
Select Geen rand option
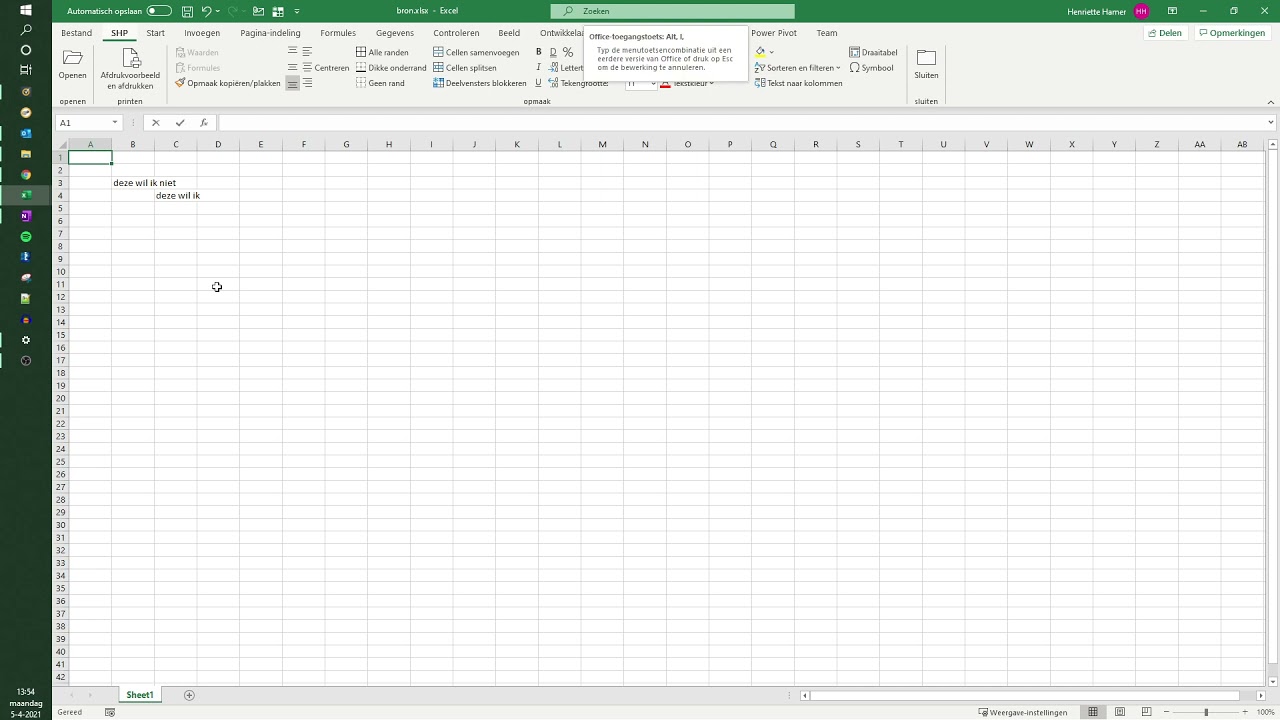pyautogui.click(x=380, y=83)
